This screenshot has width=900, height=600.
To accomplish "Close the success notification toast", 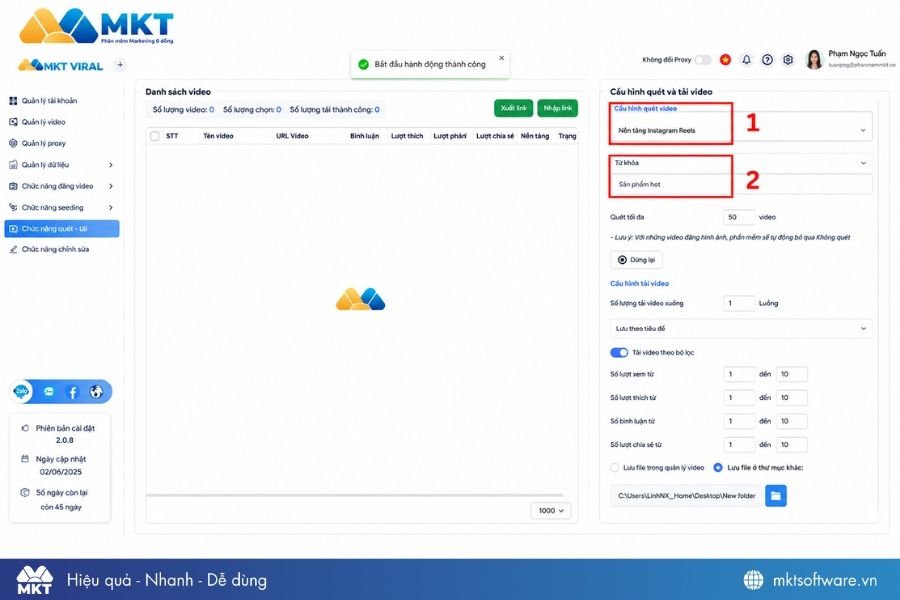I will coord(502,58).
